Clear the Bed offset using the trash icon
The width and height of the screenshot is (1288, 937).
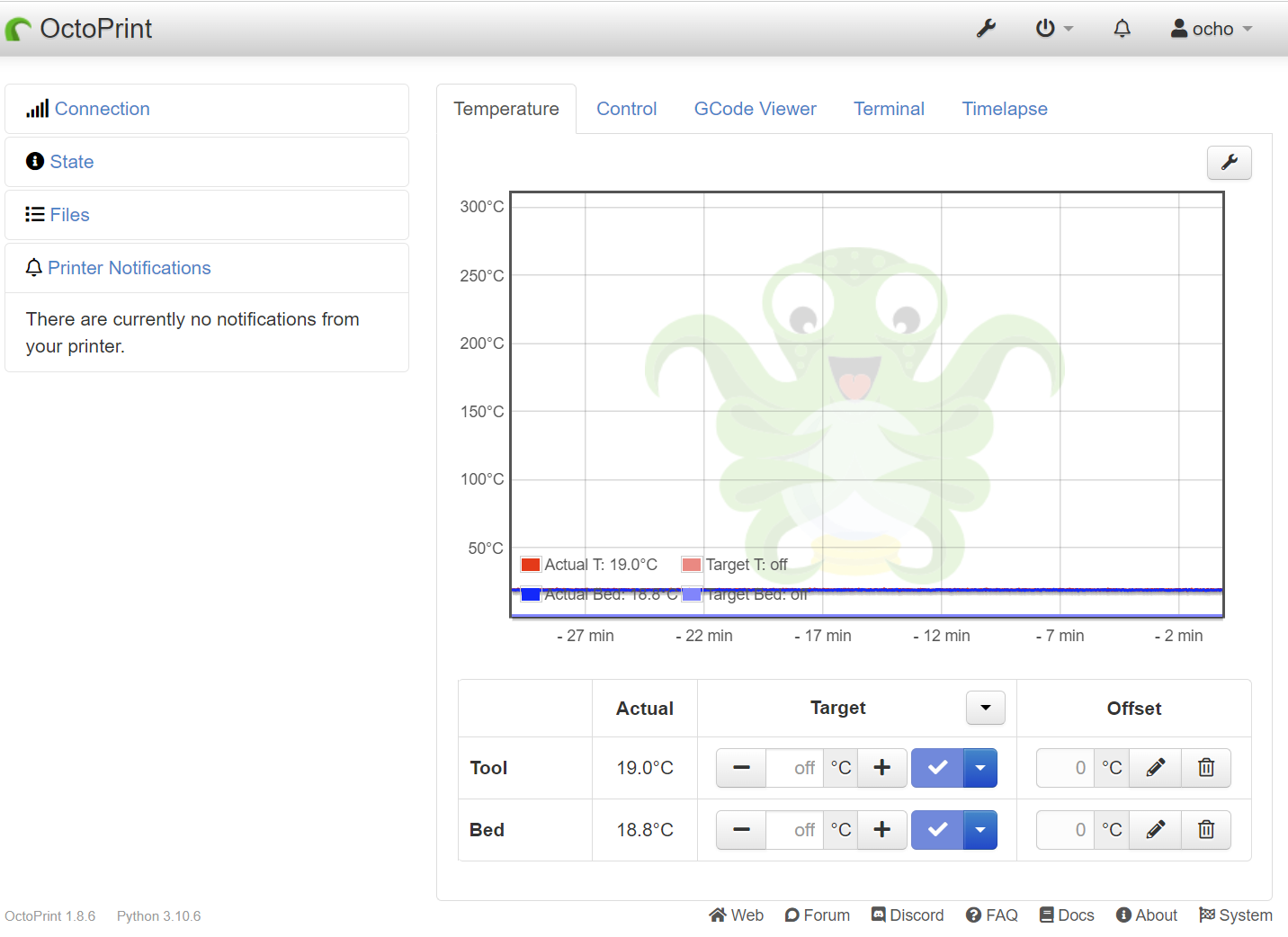pos(1206,829)
